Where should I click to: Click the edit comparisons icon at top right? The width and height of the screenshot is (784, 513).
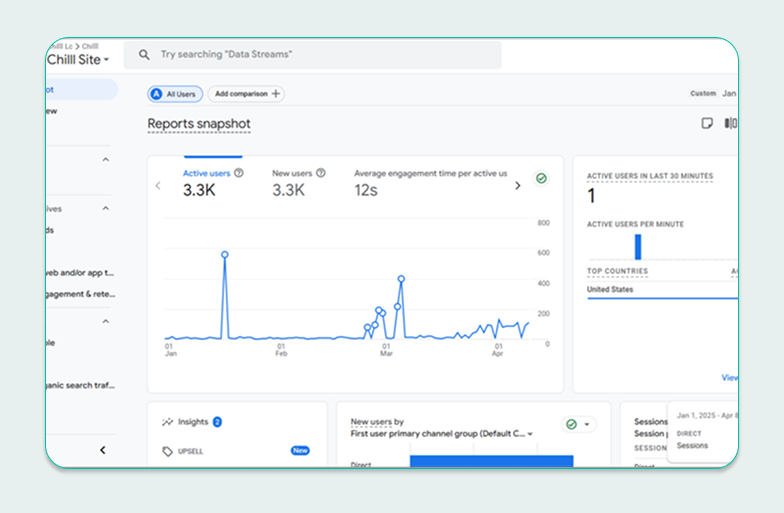(x=731, y=124)
